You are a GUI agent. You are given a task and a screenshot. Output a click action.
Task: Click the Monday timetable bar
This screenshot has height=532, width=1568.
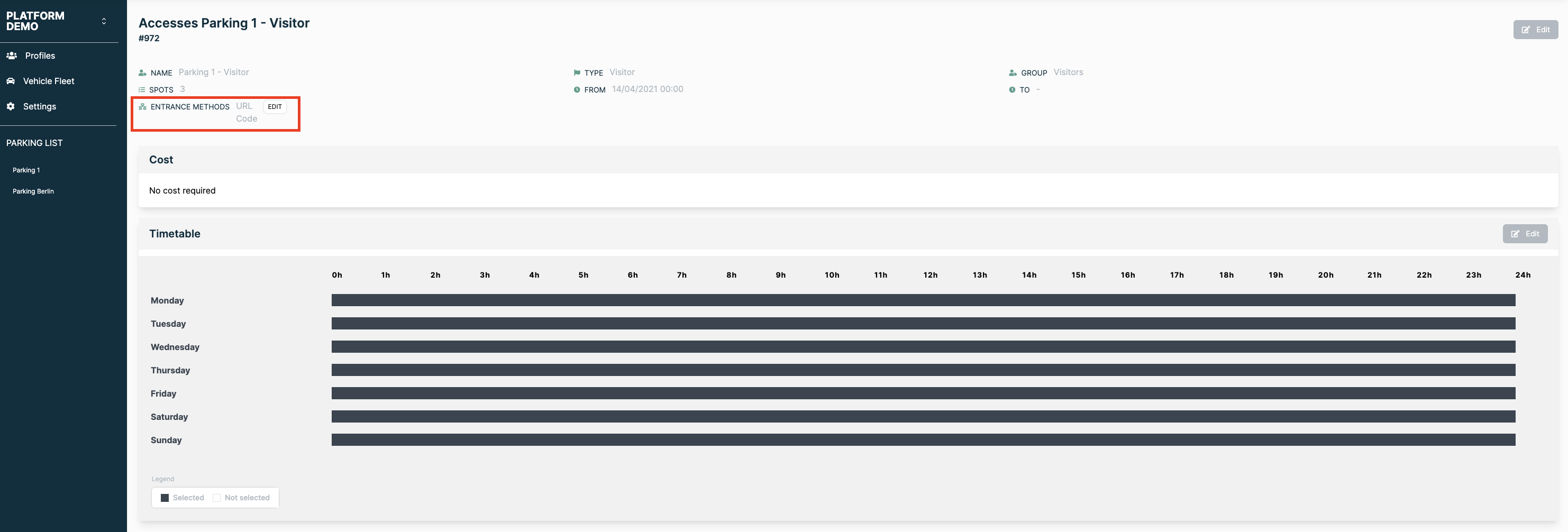tap(922, 300)
